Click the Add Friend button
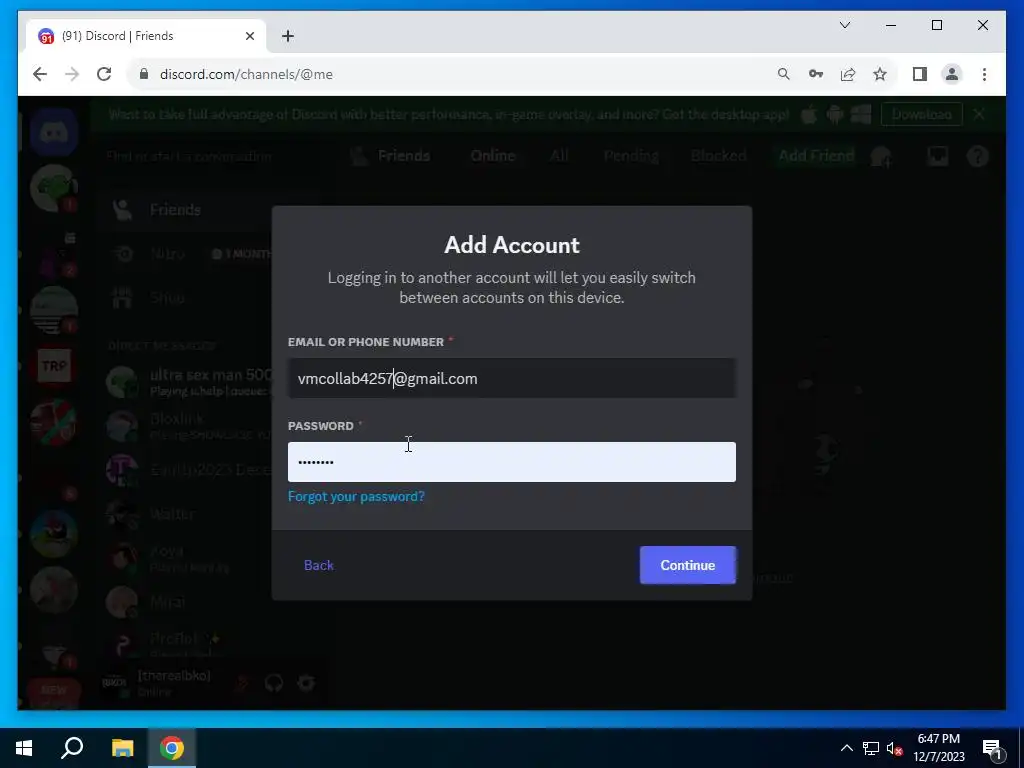 tap(816, 156)
